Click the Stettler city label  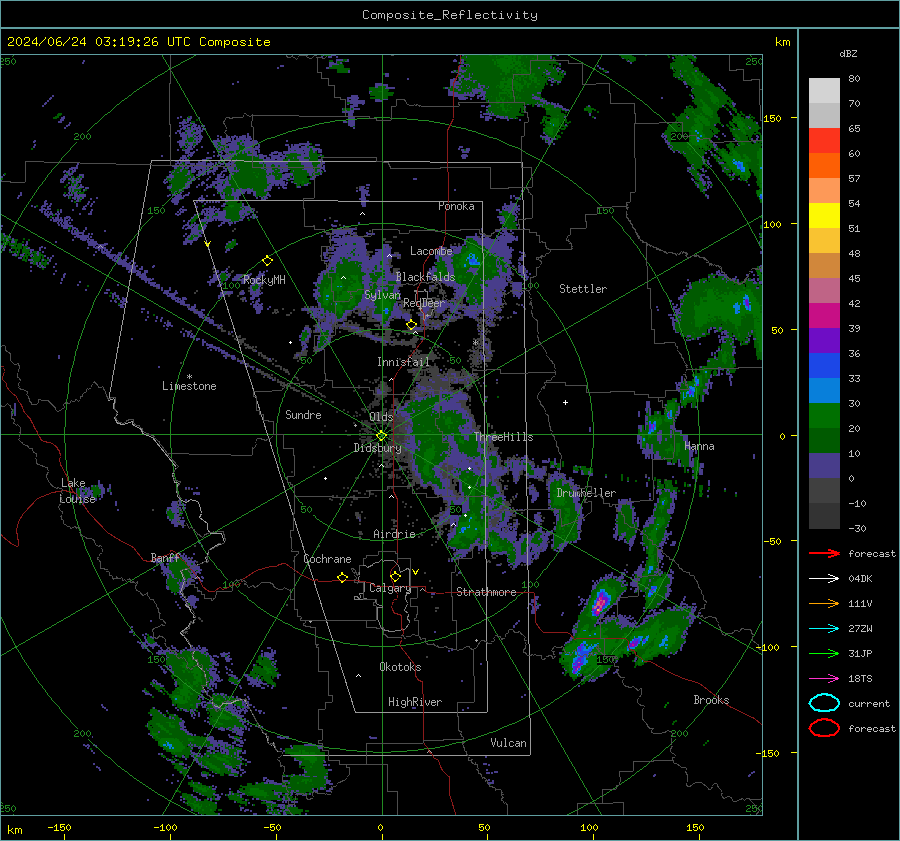tap(583, 289)
